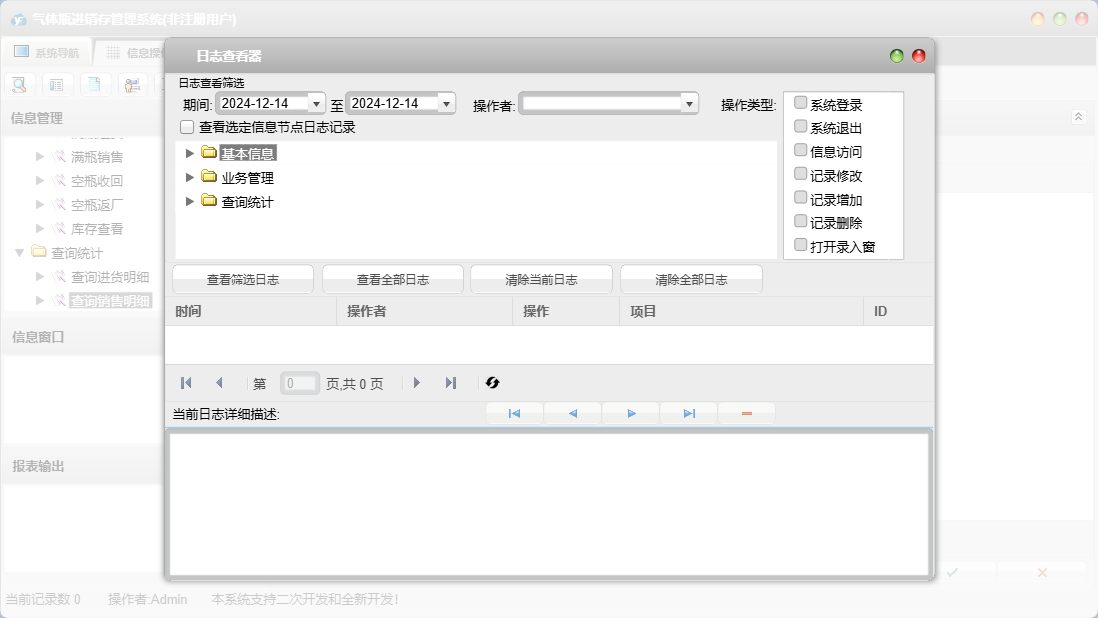1098x618 pixels.
Task: Select the 查询统计 folder in the tree
Action: coord(246,202)
